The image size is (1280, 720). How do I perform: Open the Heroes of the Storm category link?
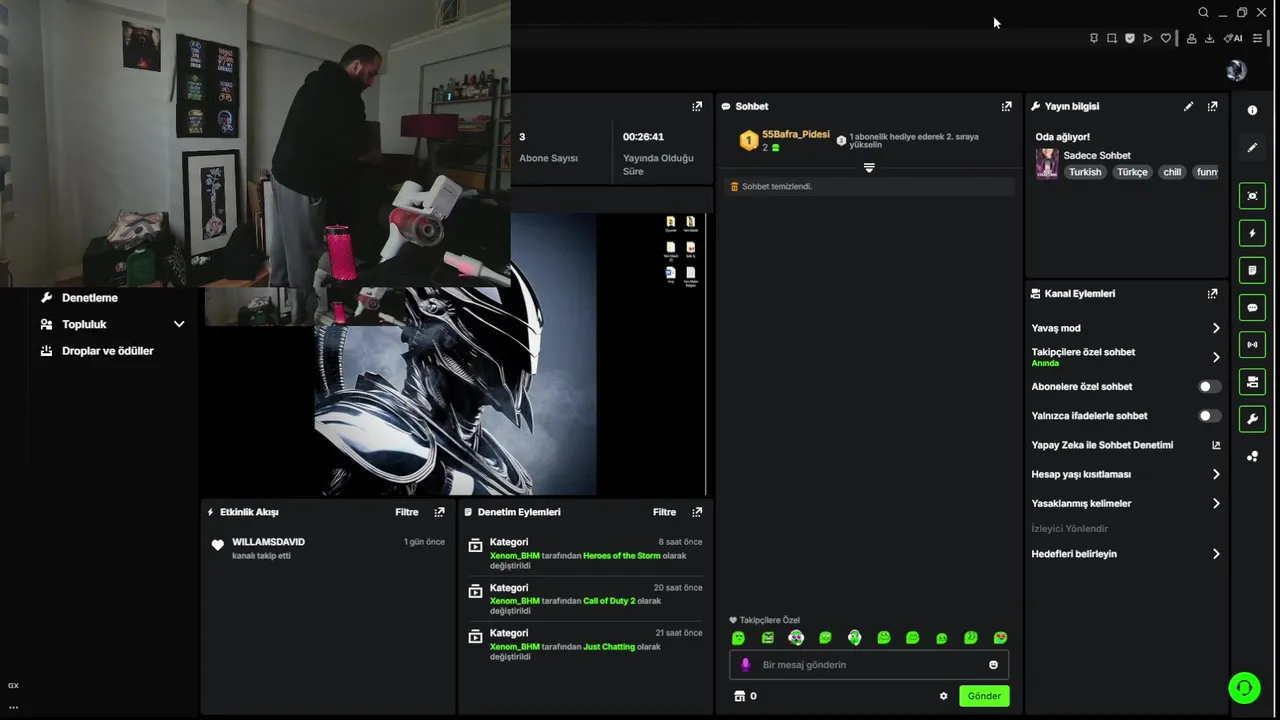point(622,556)
